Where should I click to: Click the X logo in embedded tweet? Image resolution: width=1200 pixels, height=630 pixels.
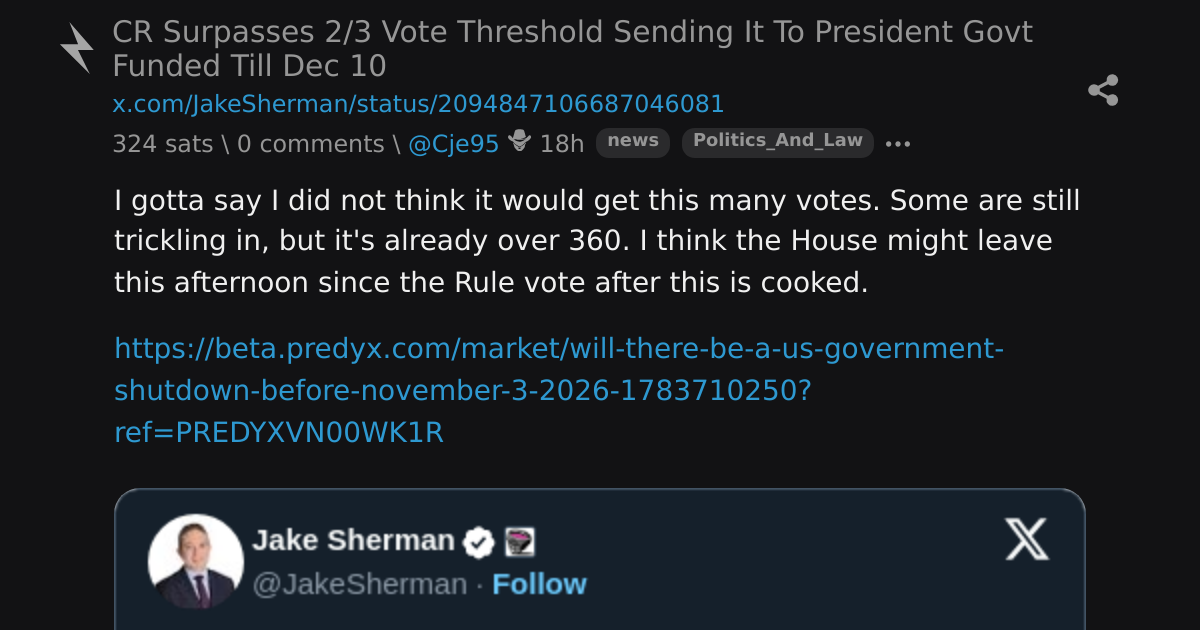coord(1027,539)
